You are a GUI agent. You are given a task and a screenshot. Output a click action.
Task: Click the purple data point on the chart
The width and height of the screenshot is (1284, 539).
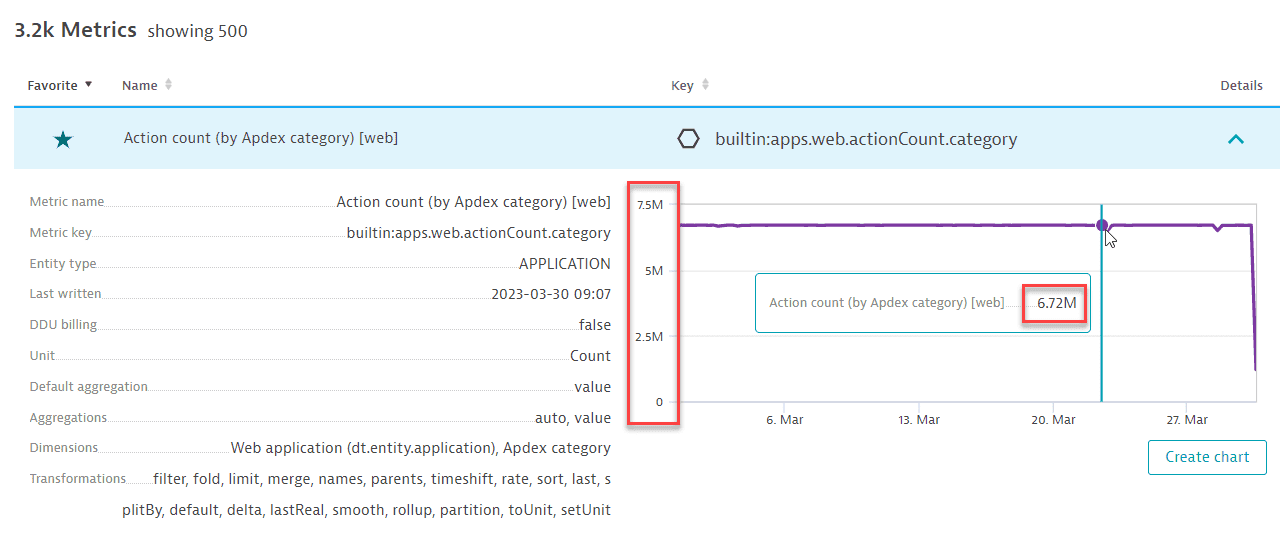(1102, 225)
